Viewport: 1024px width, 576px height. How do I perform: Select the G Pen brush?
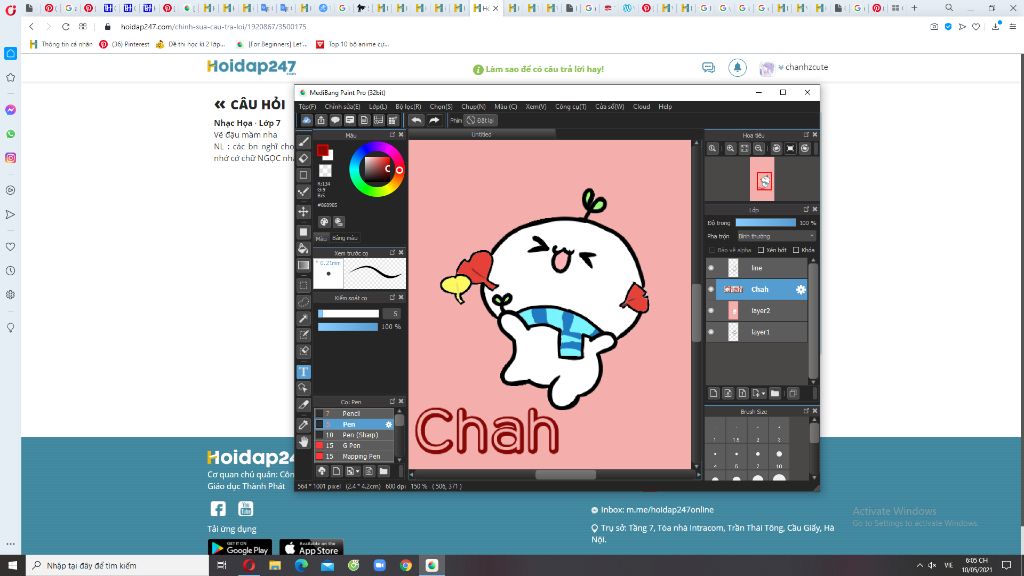point(354,445)
